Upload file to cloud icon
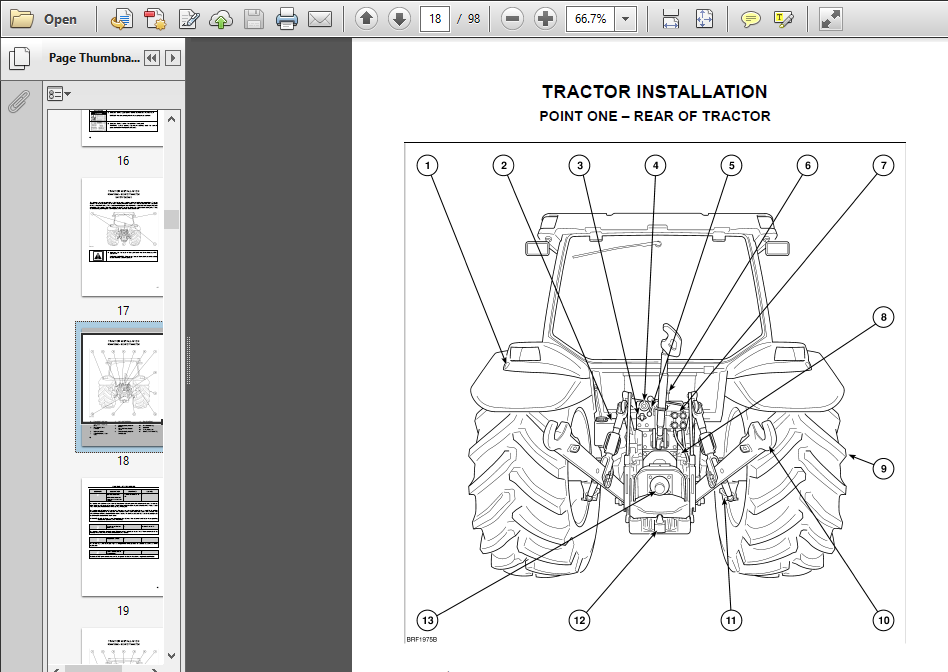 221,19
